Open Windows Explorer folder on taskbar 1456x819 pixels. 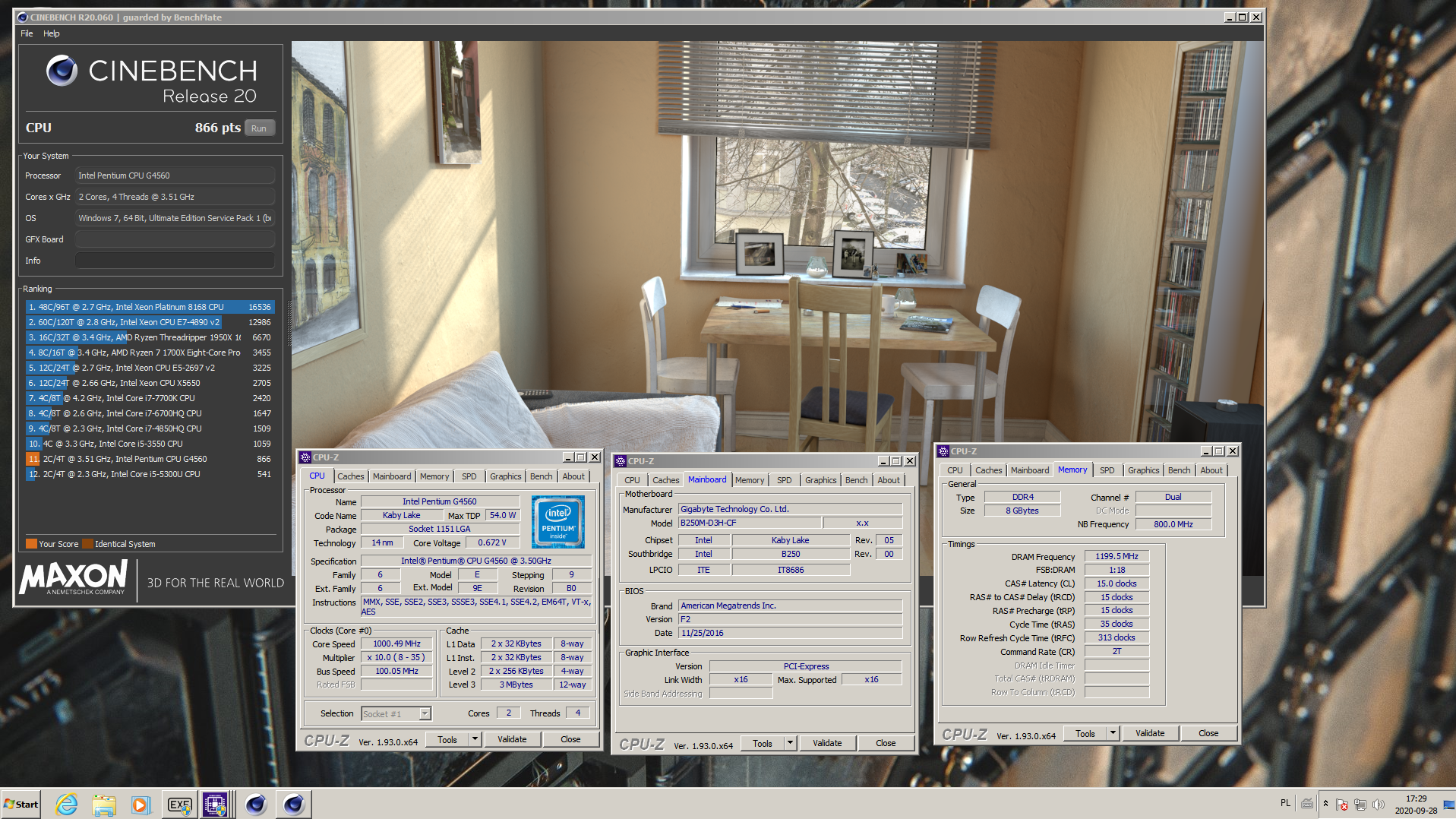[104, 804]
